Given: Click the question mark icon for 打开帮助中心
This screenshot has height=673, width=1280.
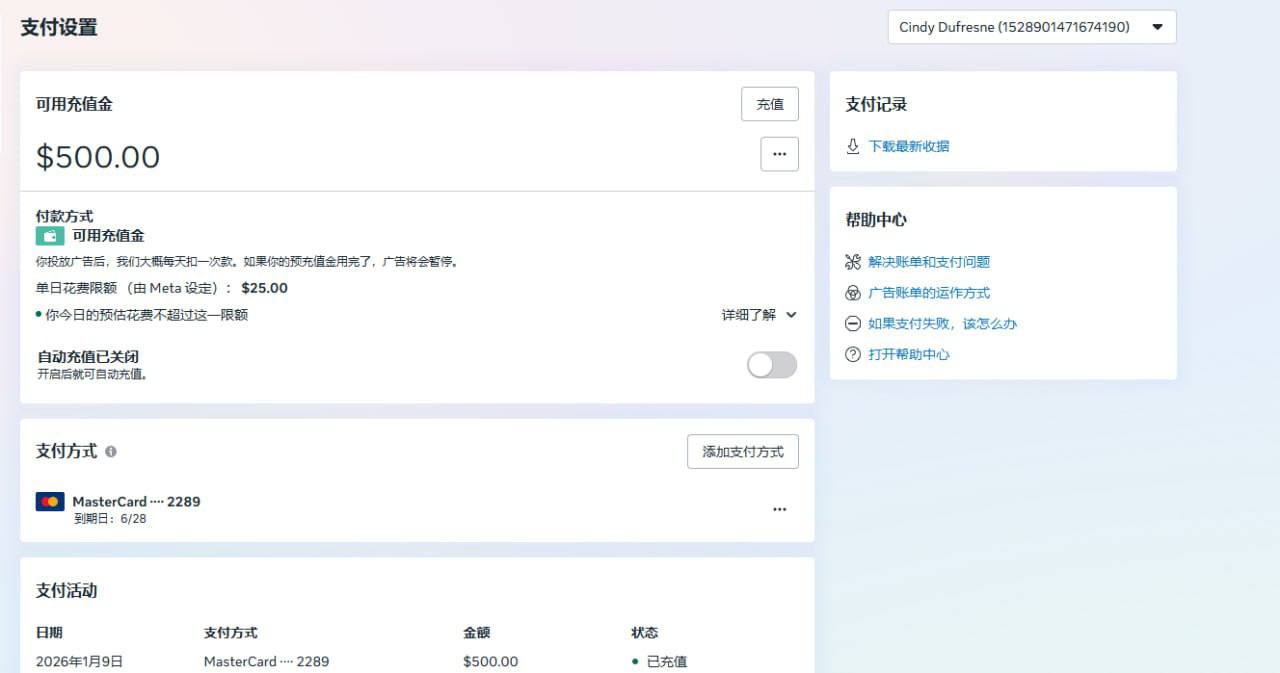Looking at the screenshot, I should pyautogui.click(x=853, y=355).
